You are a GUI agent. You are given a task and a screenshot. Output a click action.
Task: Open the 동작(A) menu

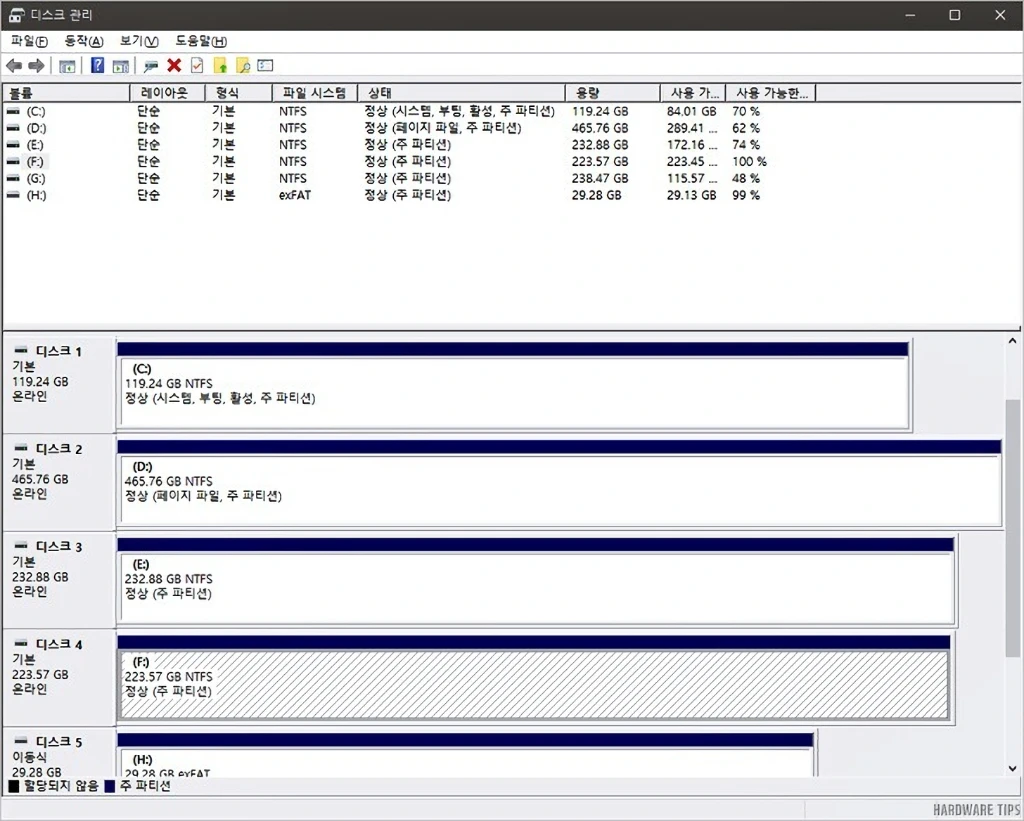[x=84, y=41]
